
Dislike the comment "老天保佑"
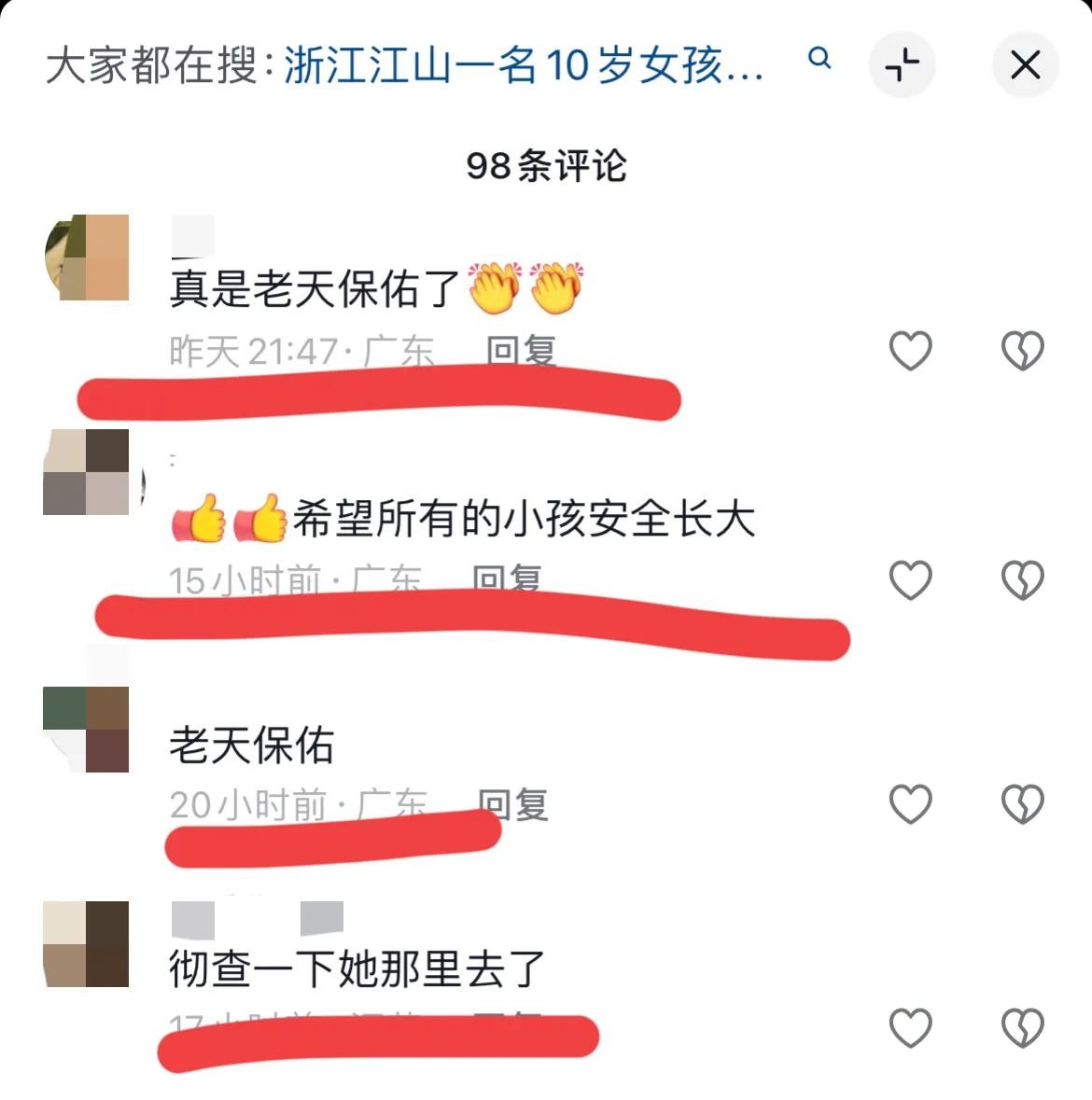click(x=1023, y=803)
